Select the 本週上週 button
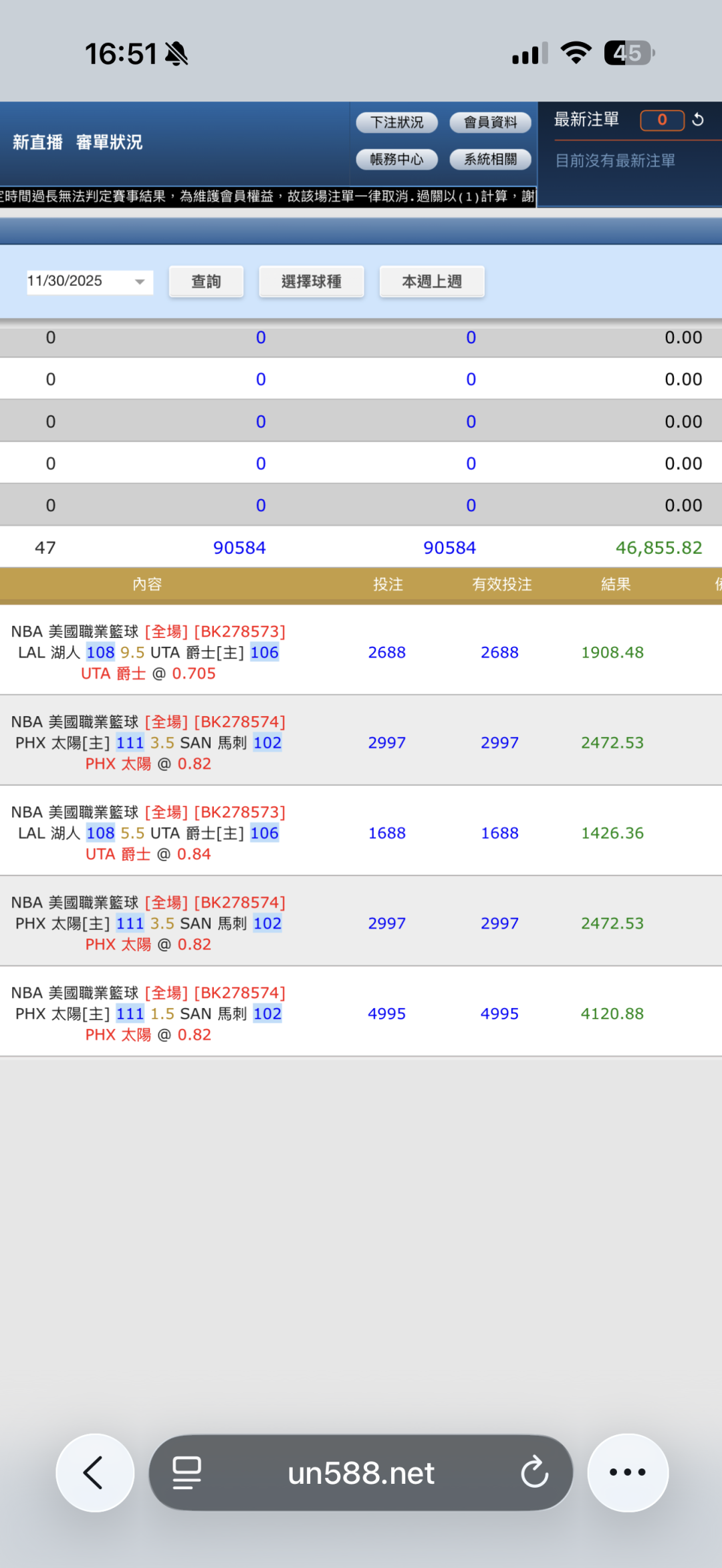Viewport: 722px width, 1568px height. 432,281
